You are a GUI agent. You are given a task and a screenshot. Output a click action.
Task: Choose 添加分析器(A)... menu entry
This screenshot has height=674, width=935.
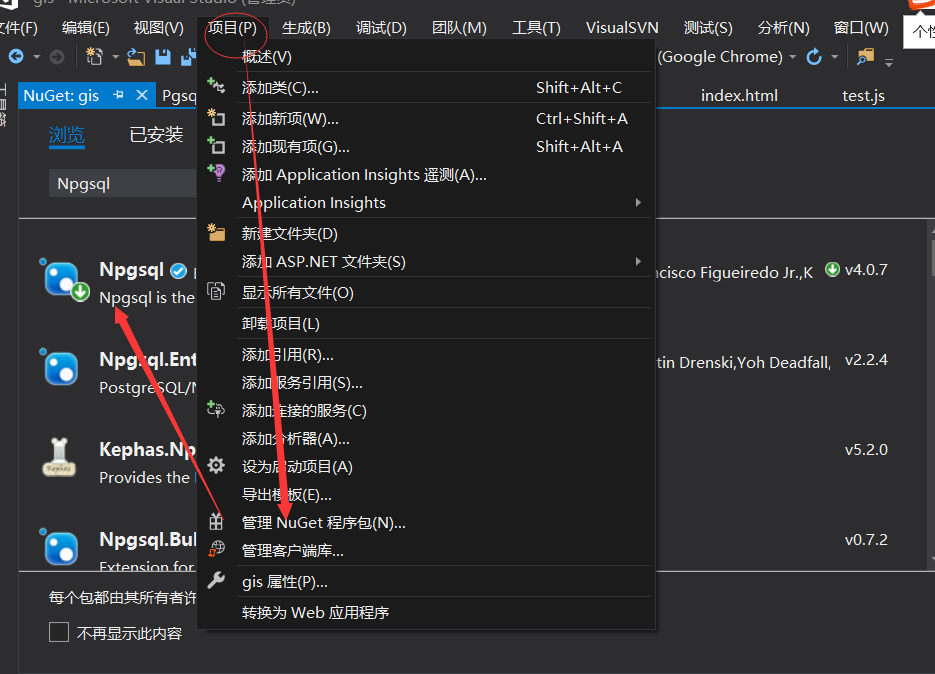click(x=426, y=439)
